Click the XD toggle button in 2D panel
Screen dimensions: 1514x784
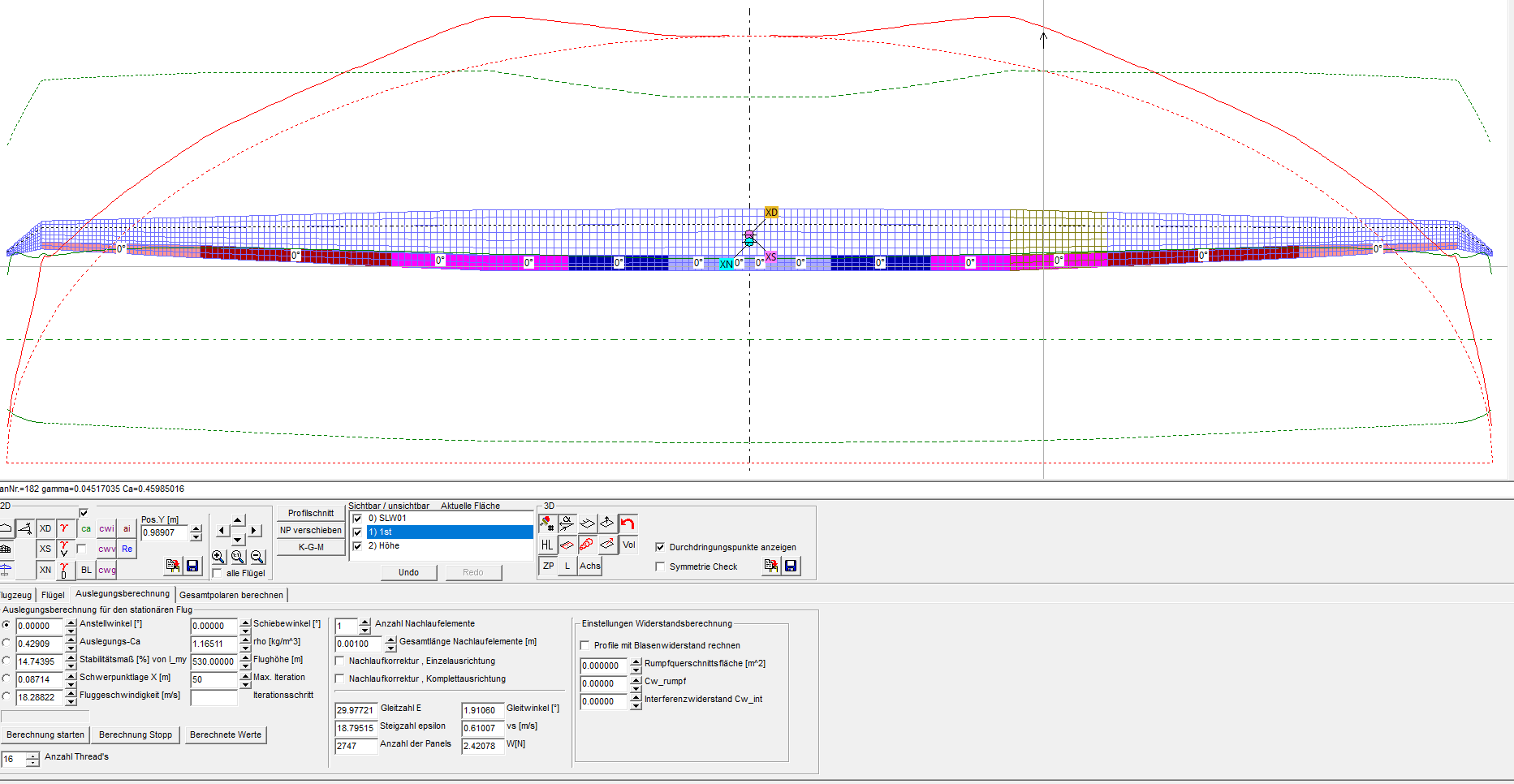[45, 528]
